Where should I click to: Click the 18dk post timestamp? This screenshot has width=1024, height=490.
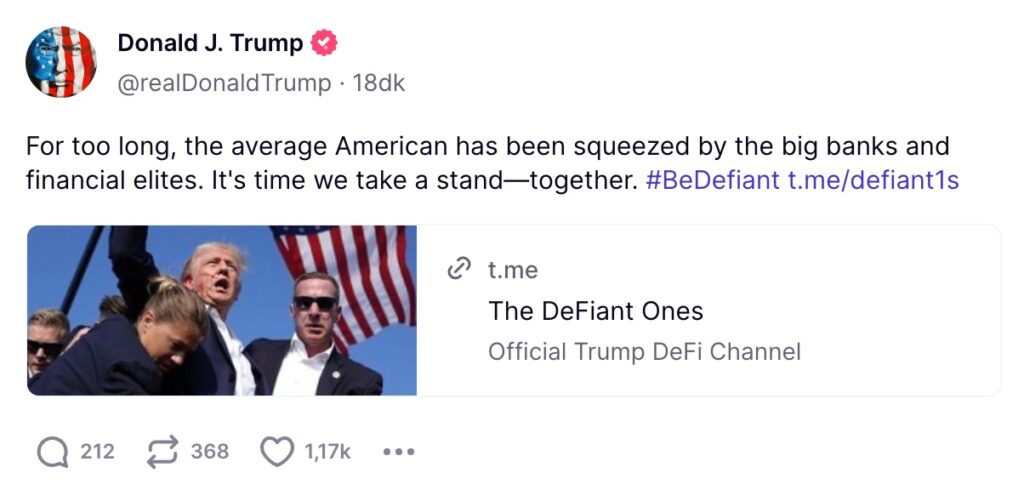(379, 83)
